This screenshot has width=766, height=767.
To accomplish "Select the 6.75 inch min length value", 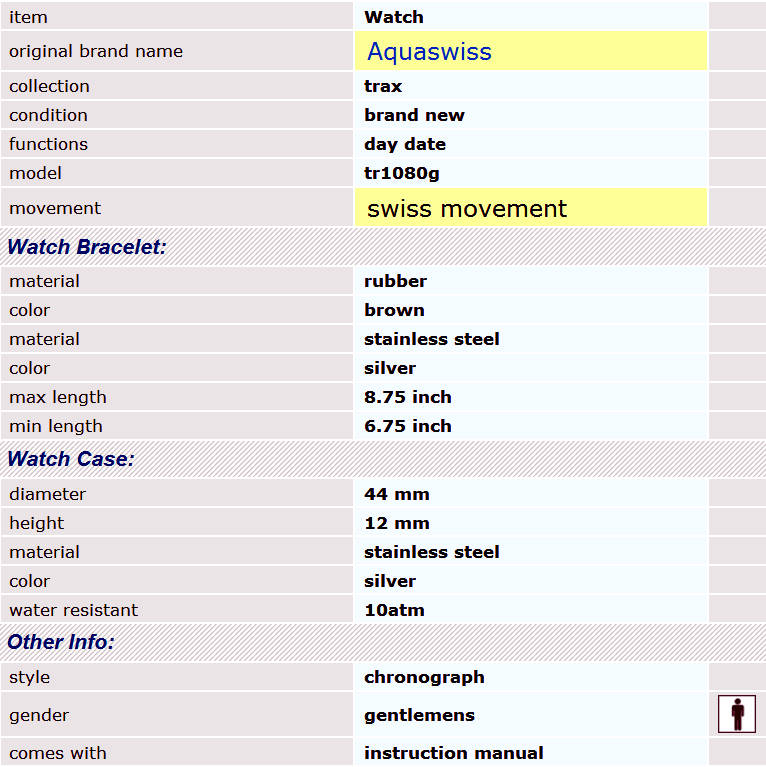I will click(x=407, y=426).
